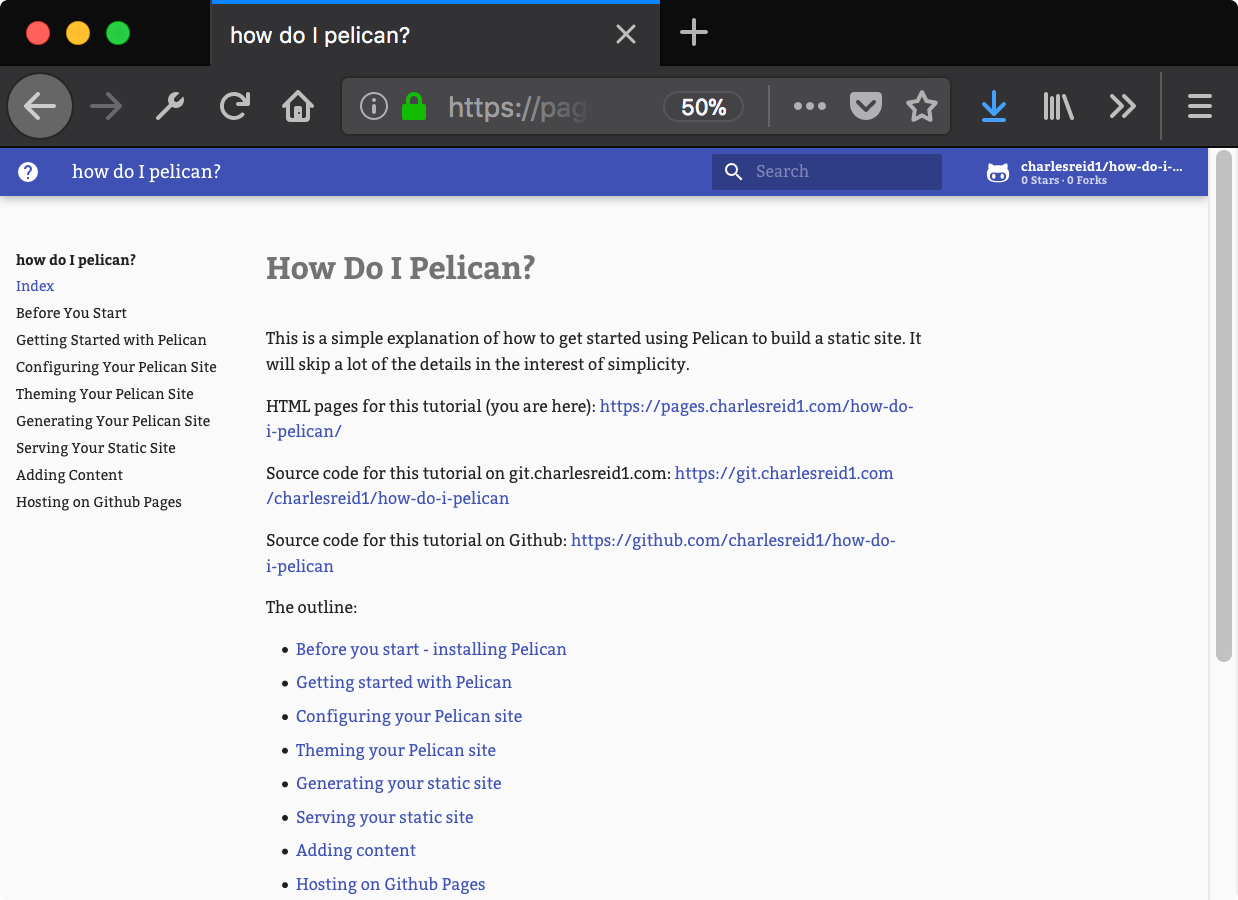Screen dimensions: 1238x900
Task: Select 'Hosting on Github Pages' sidebar item
Action: [99, 502]
